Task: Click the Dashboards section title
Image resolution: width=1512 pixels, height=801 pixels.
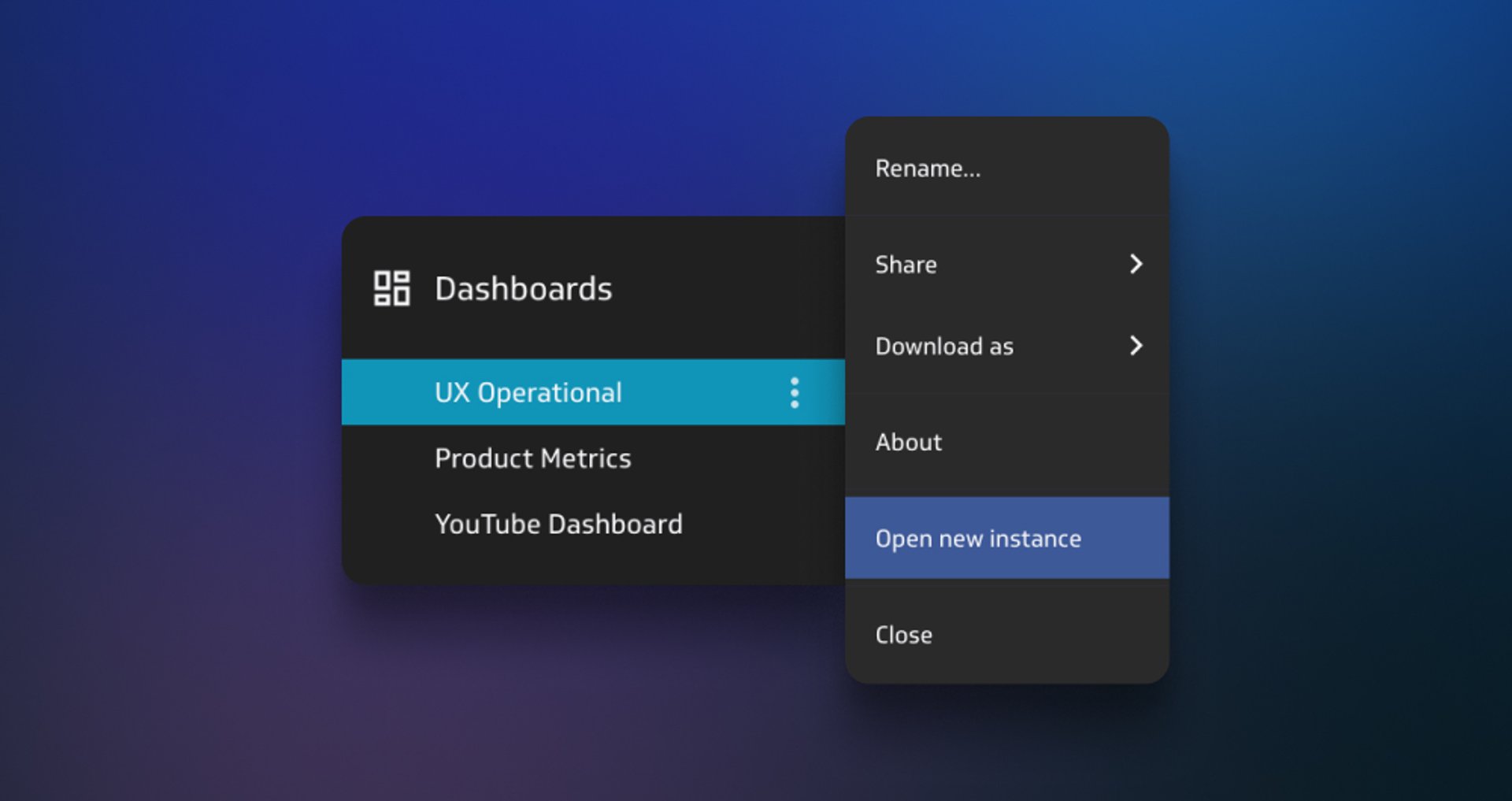Action: (x=523, y=289)
